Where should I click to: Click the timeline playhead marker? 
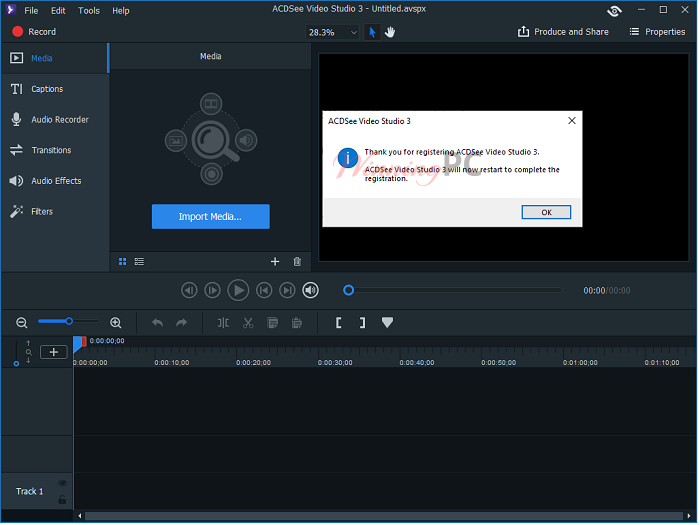(x=79, y=344)
